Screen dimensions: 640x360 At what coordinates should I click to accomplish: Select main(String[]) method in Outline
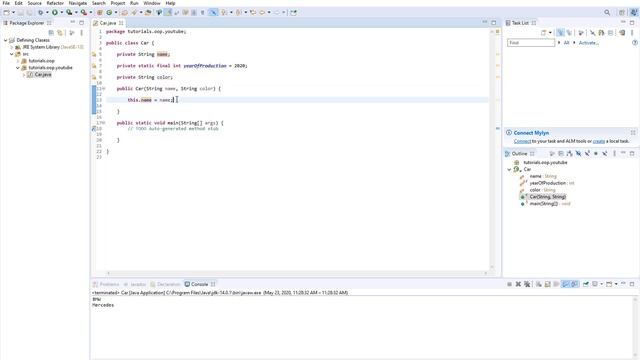(x=544, y=204)
